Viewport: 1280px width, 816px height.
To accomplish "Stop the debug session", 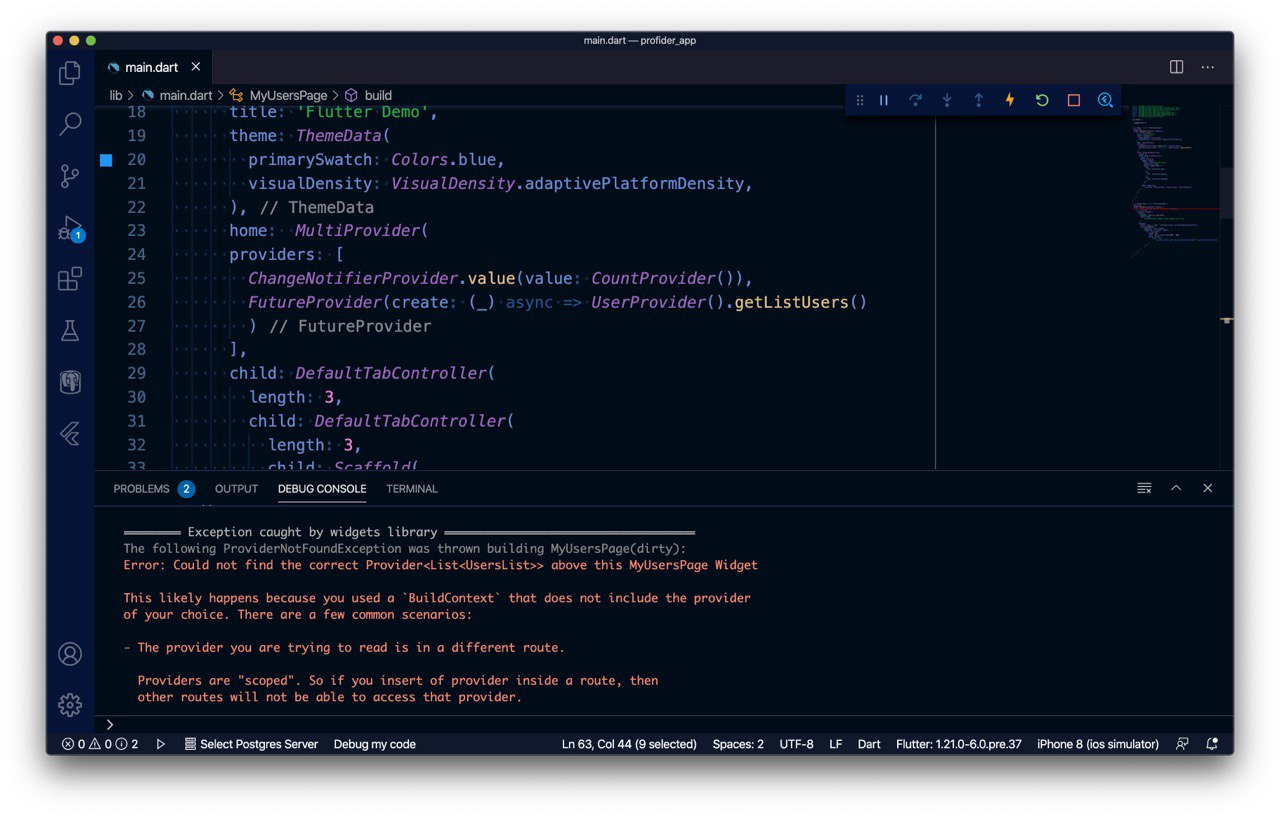I will (1074, 100).
